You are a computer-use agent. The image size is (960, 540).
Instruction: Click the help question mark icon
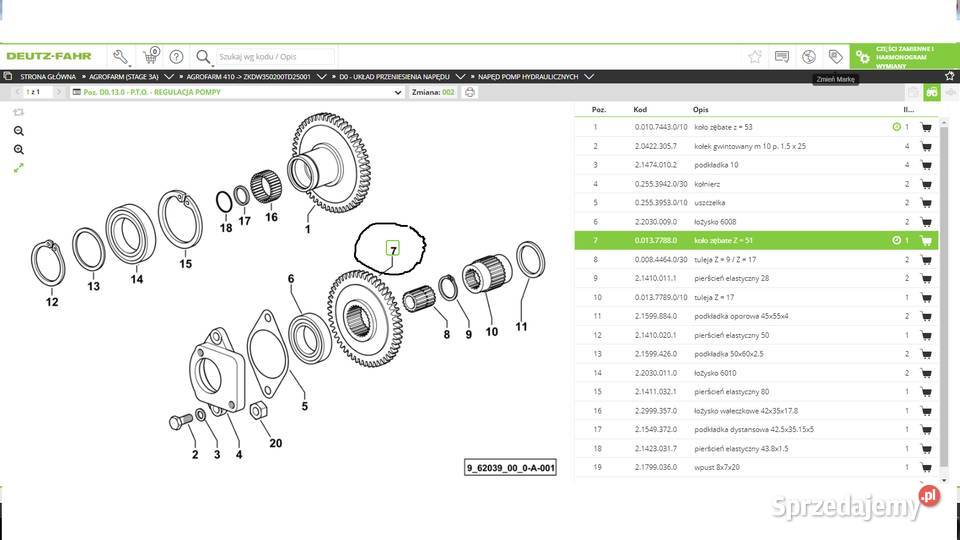click(176, 57)
